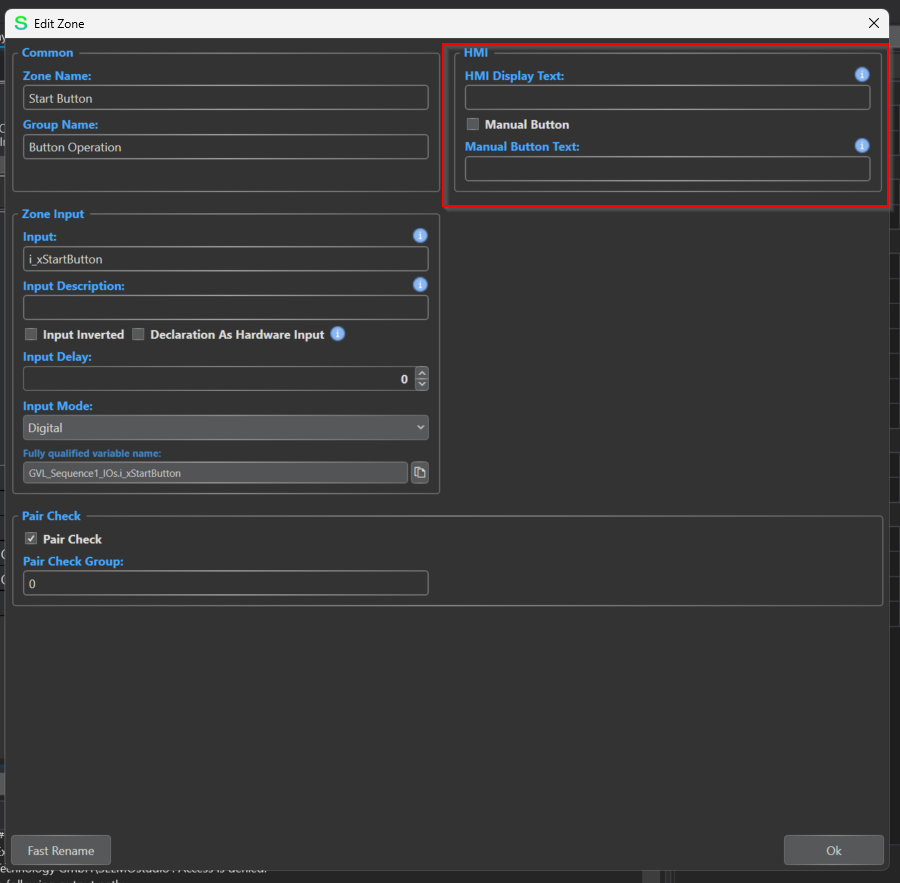Click the info icon beside HMI Display Text

click(x=862, y=75)
